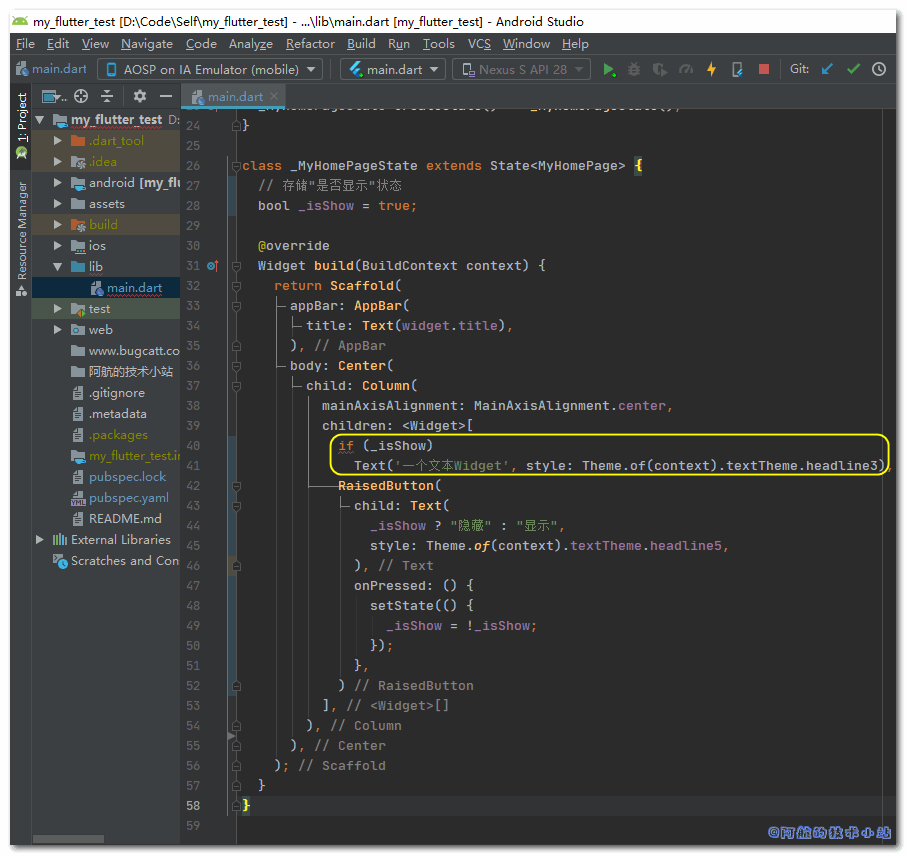The height and width of the screenshot is (856, 907).
Task: Open the AOSP on IA Emulator device dropdown
Action: click(210, 69)
